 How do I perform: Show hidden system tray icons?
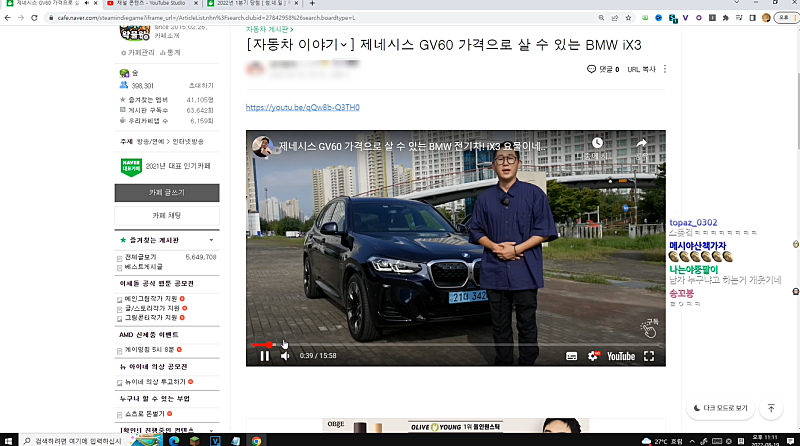click(x=692, y=441)
